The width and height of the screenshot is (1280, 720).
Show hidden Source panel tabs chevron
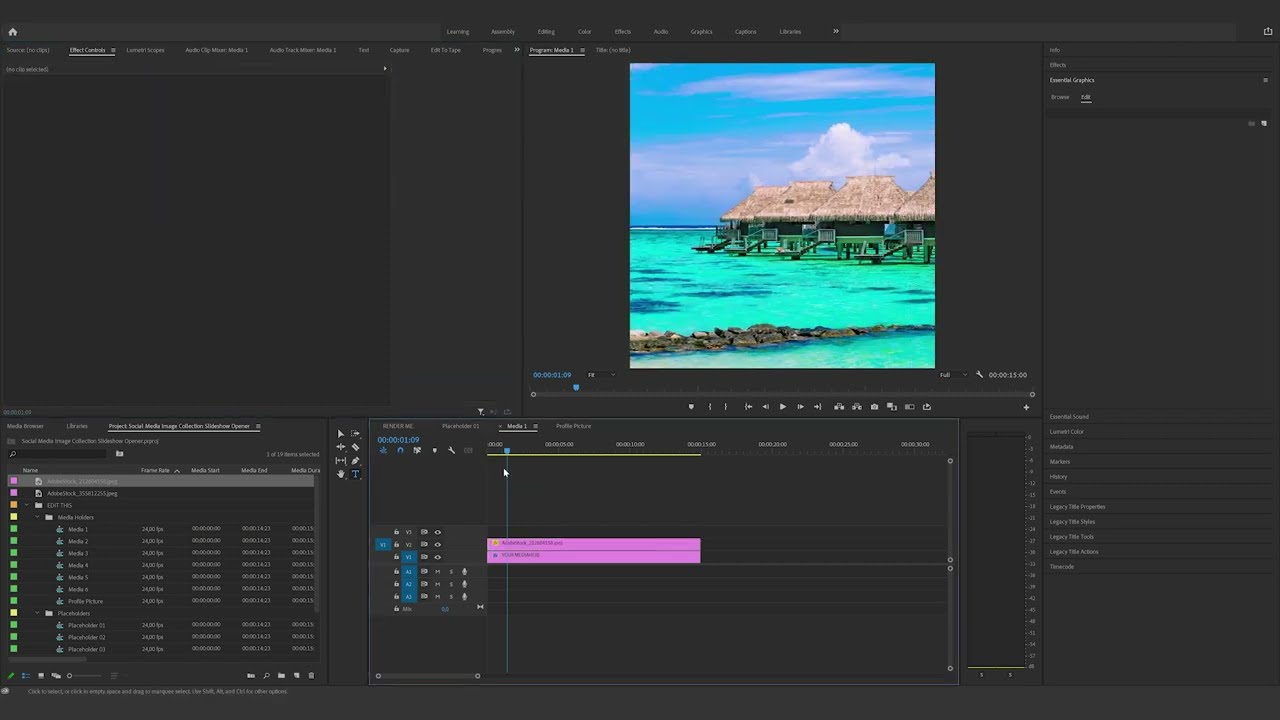click(517, 50)
